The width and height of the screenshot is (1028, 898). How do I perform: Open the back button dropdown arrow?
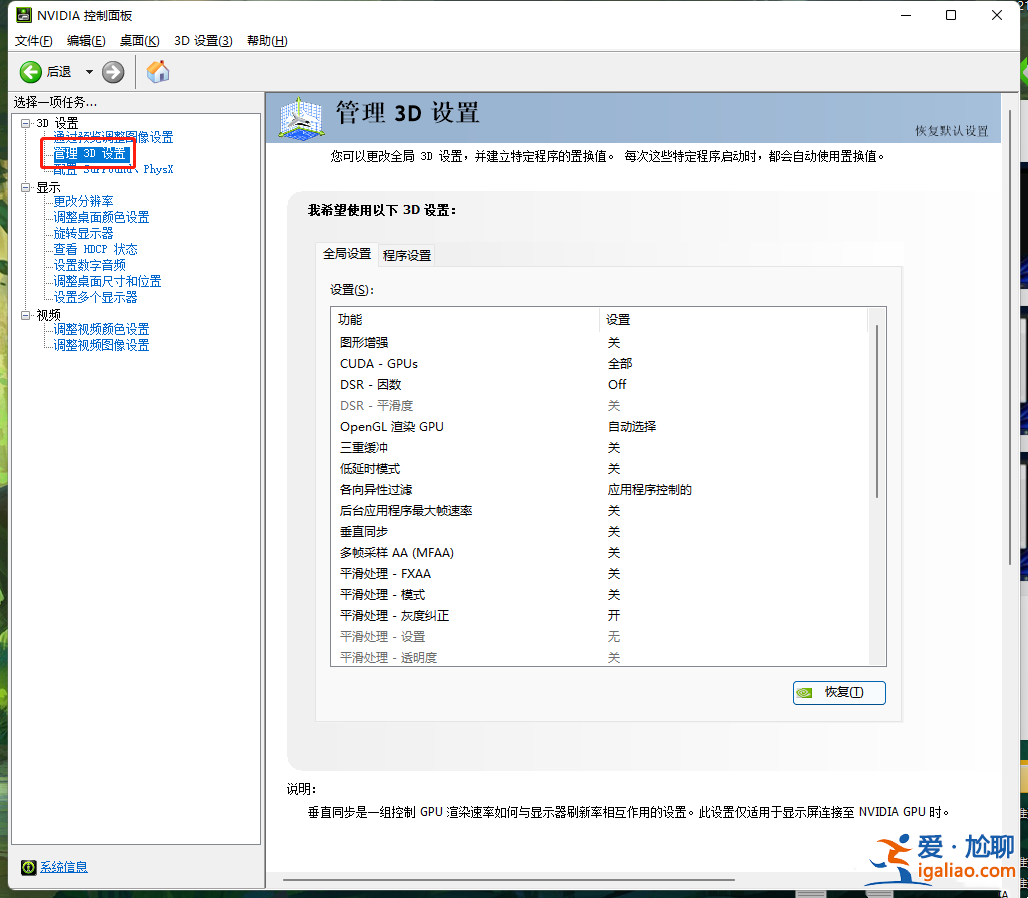87,72
